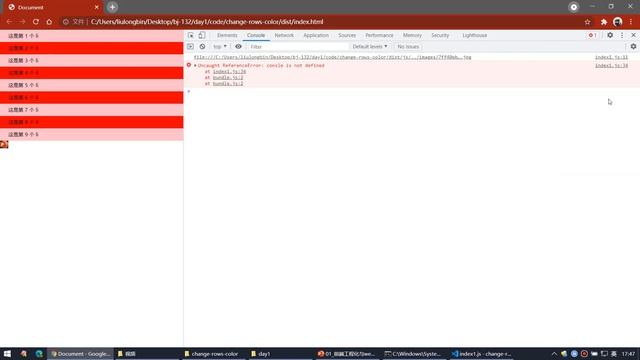Click the red error count badge

[592, 36]
